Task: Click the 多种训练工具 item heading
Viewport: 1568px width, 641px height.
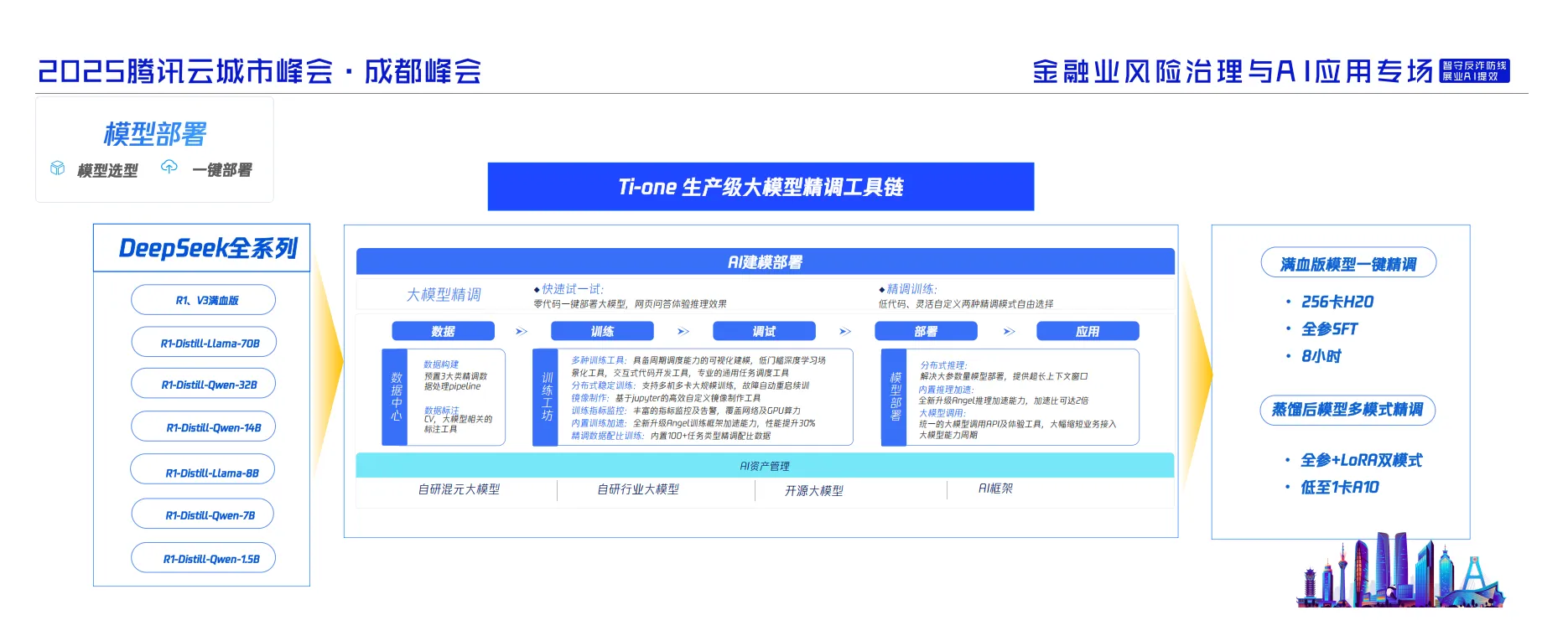Action: (599, 360)
